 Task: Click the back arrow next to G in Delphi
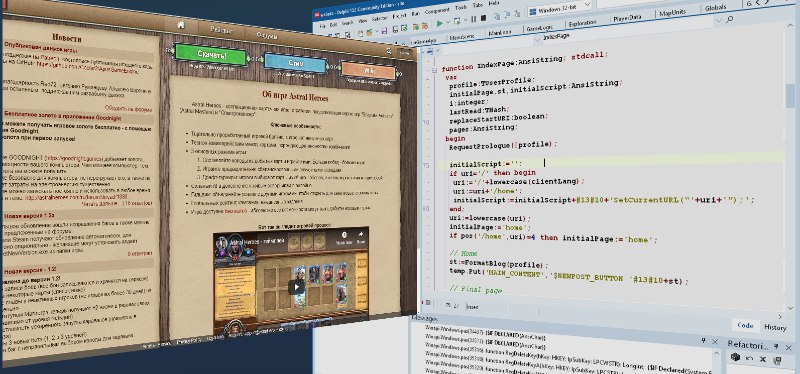point(758,3)
